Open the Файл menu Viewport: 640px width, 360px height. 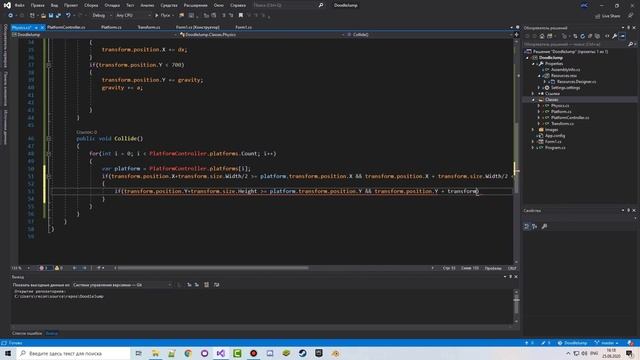pyautogui.click(x=20, y=5)
